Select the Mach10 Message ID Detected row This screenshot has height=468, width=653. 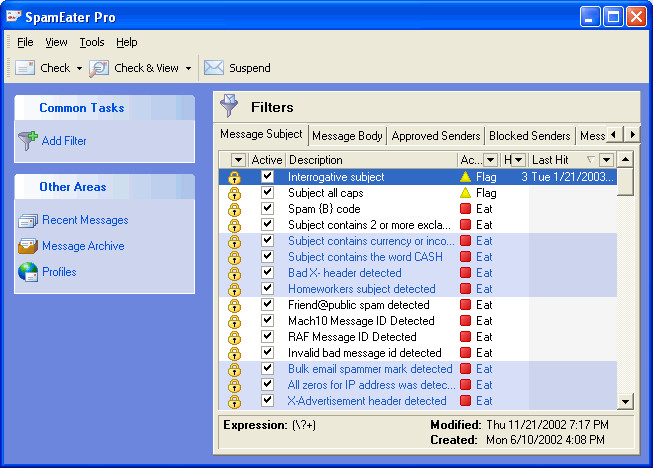click(418, 321)
